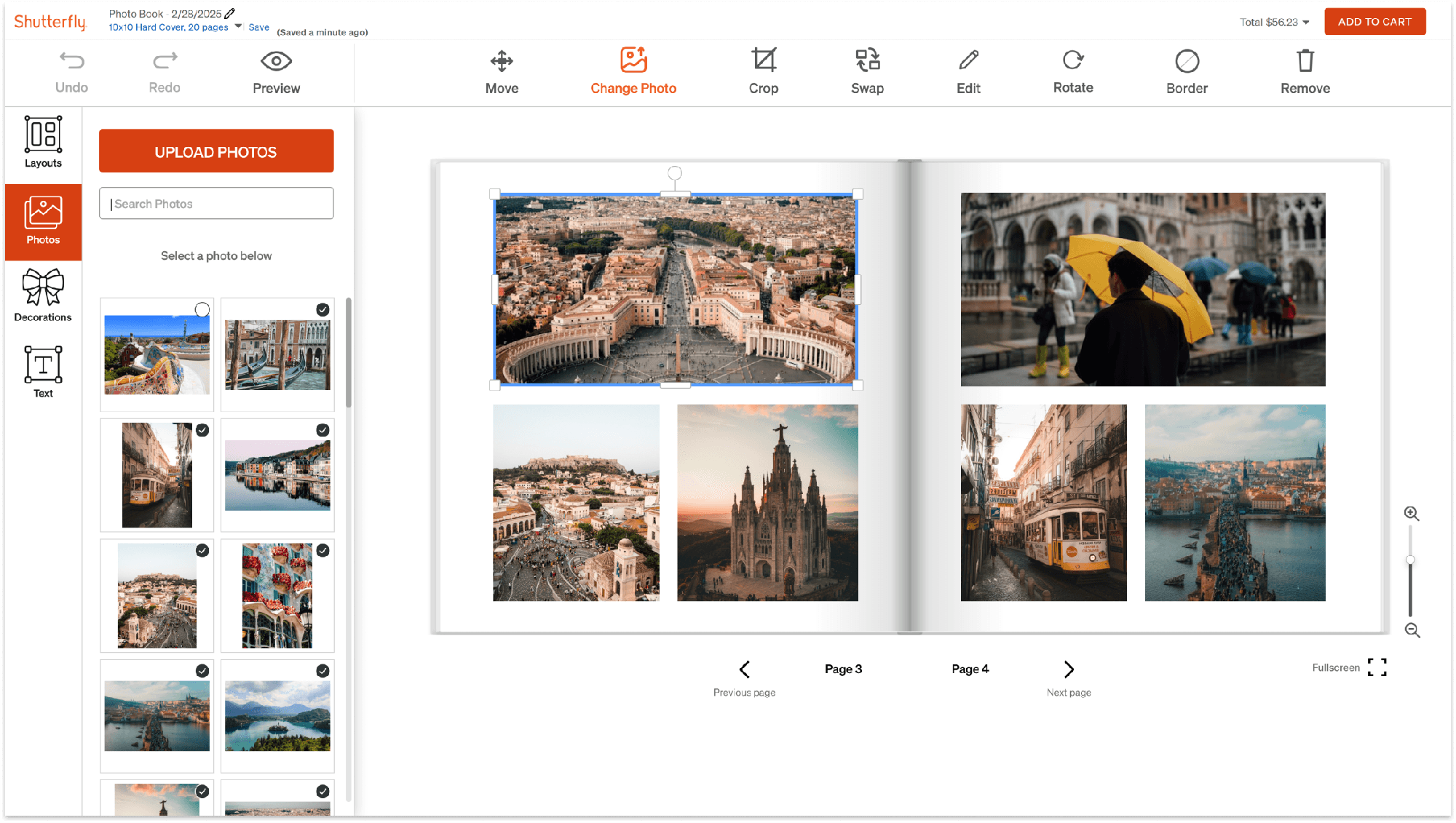Click the Page 4 label

[970, 669]
